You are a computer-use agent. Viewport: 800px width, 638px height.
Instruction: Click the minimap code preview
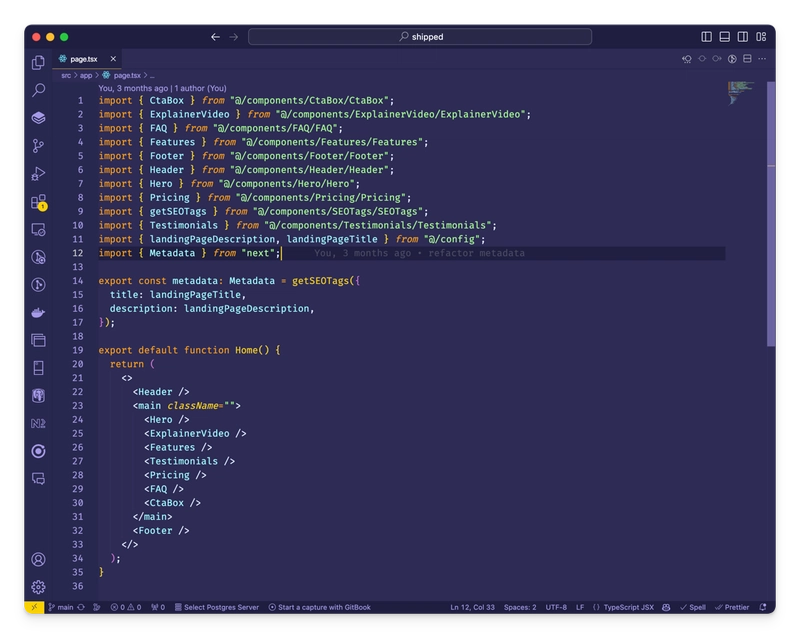740,93
